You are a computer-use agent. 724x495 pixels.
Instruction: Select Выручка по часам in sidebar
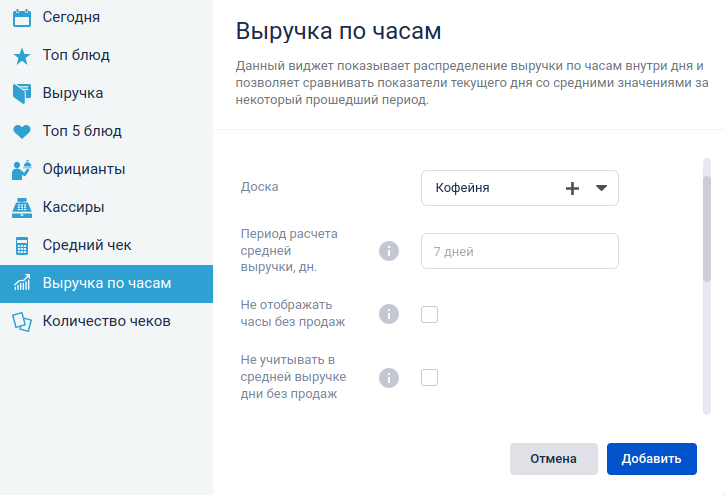click(106, 284)
